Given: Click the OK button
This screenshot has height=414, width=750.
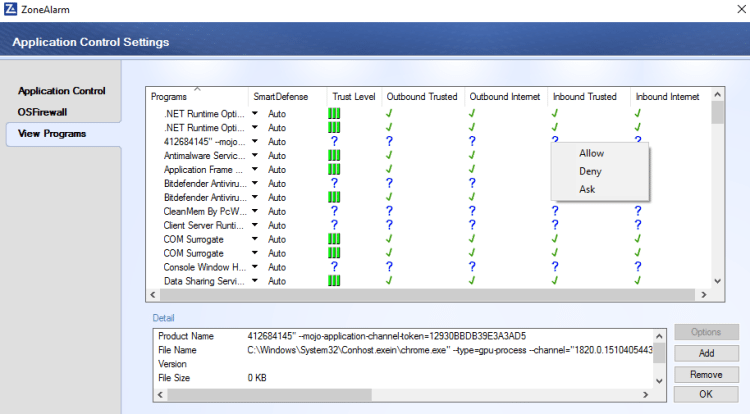Looking at the screenshot, I should point(706,394).
